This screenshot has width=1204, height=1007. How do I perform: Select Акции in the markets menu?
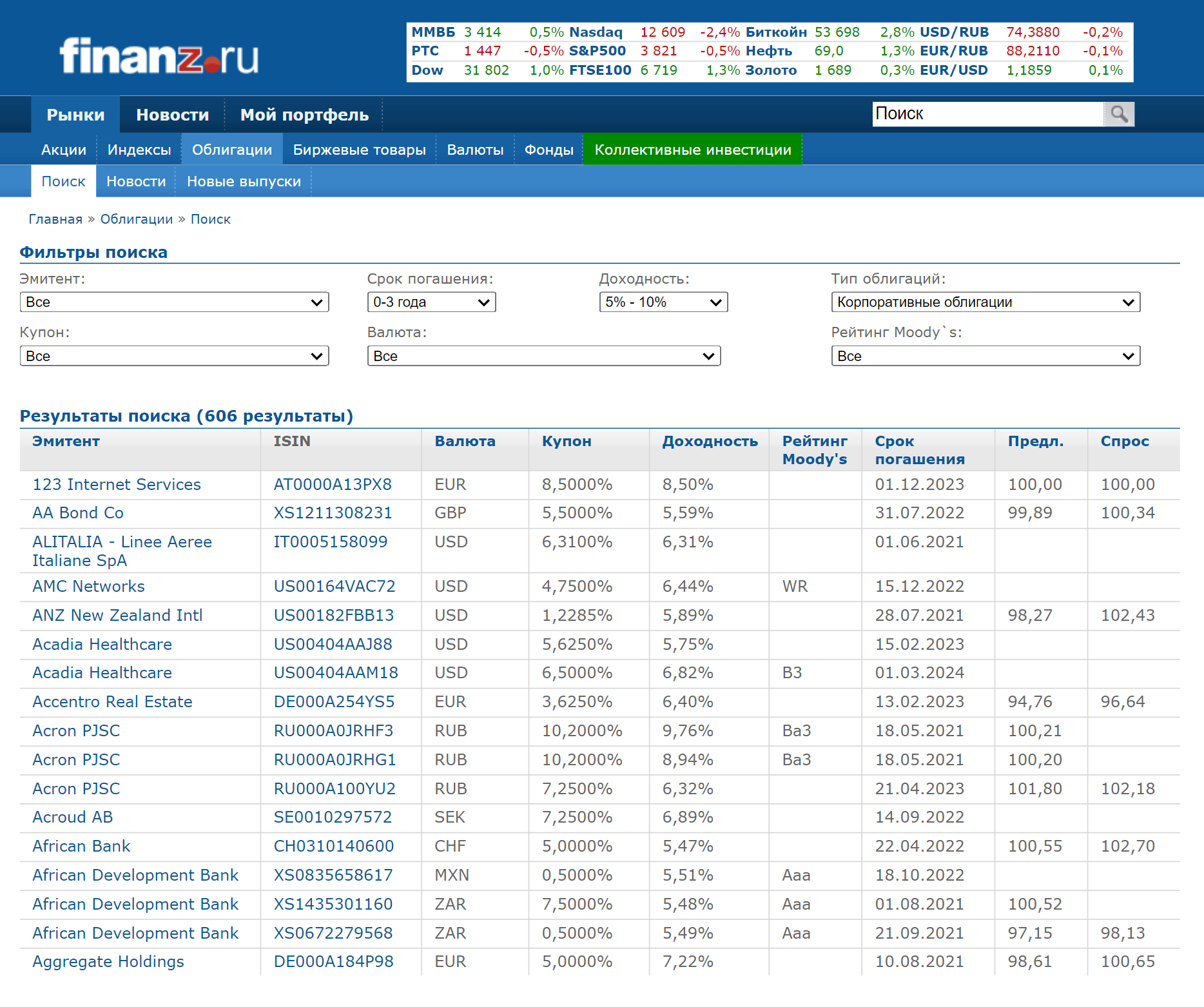click(64, 150)
